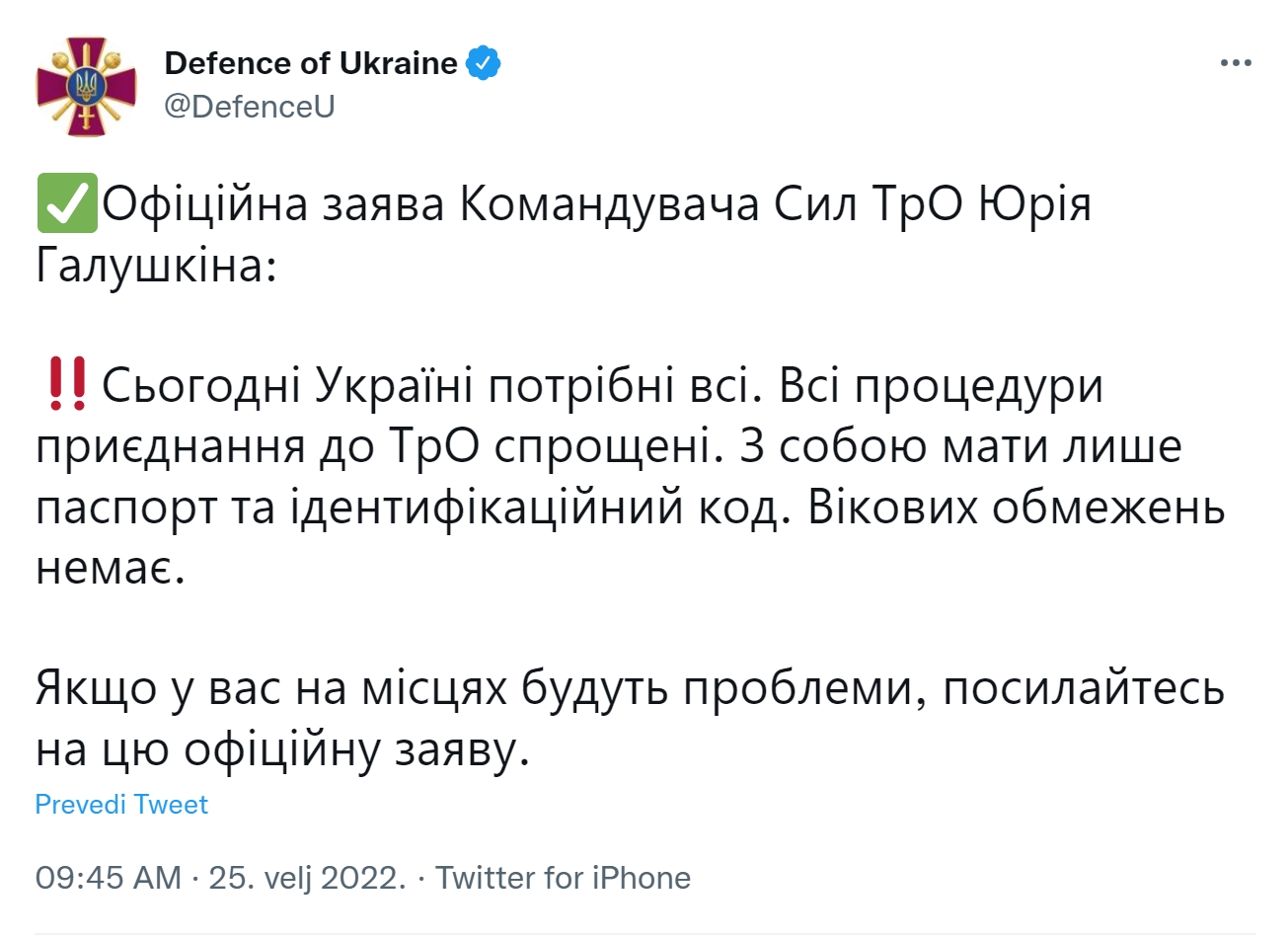1288x941 pixels.
Task: Click the paragraph starting "Якщо у вас"
Action: coord(630,718)
